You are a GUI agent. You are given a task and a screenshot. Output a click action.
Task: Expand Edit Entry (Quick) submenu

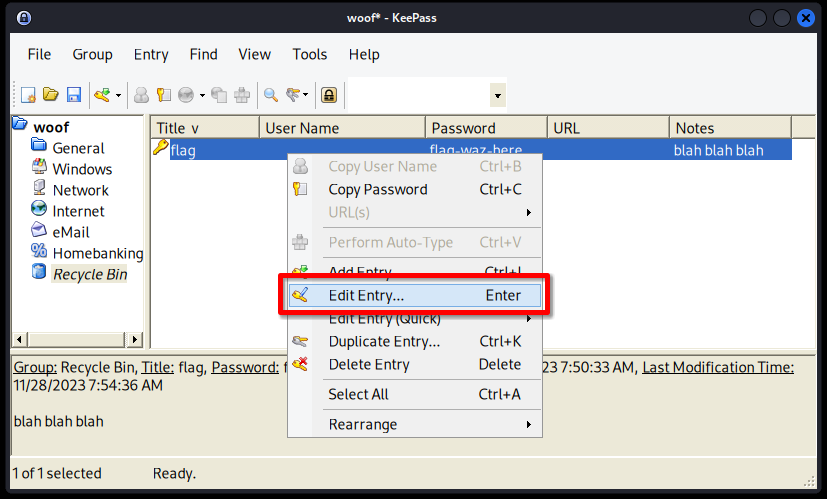click(415, 319)
